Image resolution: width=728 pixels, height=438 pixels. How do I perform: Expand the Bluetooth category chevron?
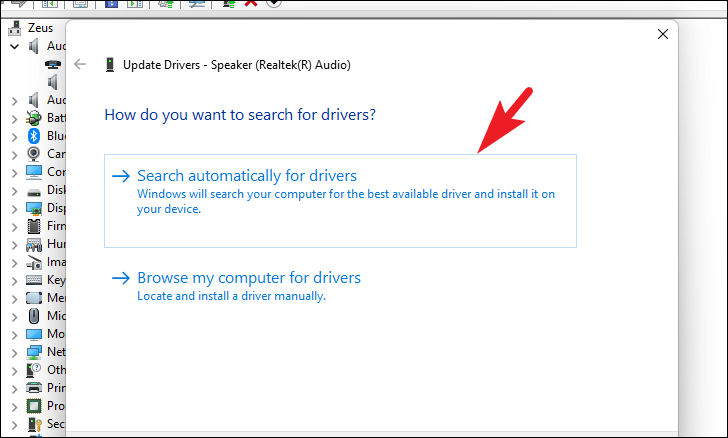[x=14, y=136]
